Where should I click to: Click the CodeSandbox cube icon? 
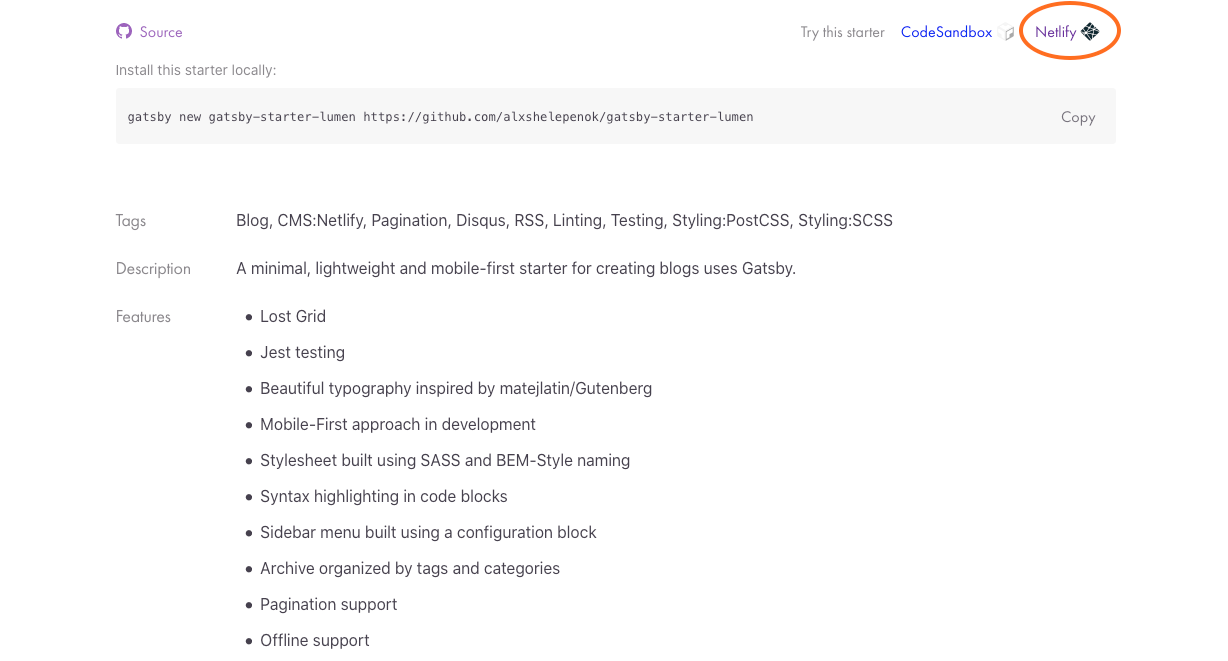[x=1006, y=33]
